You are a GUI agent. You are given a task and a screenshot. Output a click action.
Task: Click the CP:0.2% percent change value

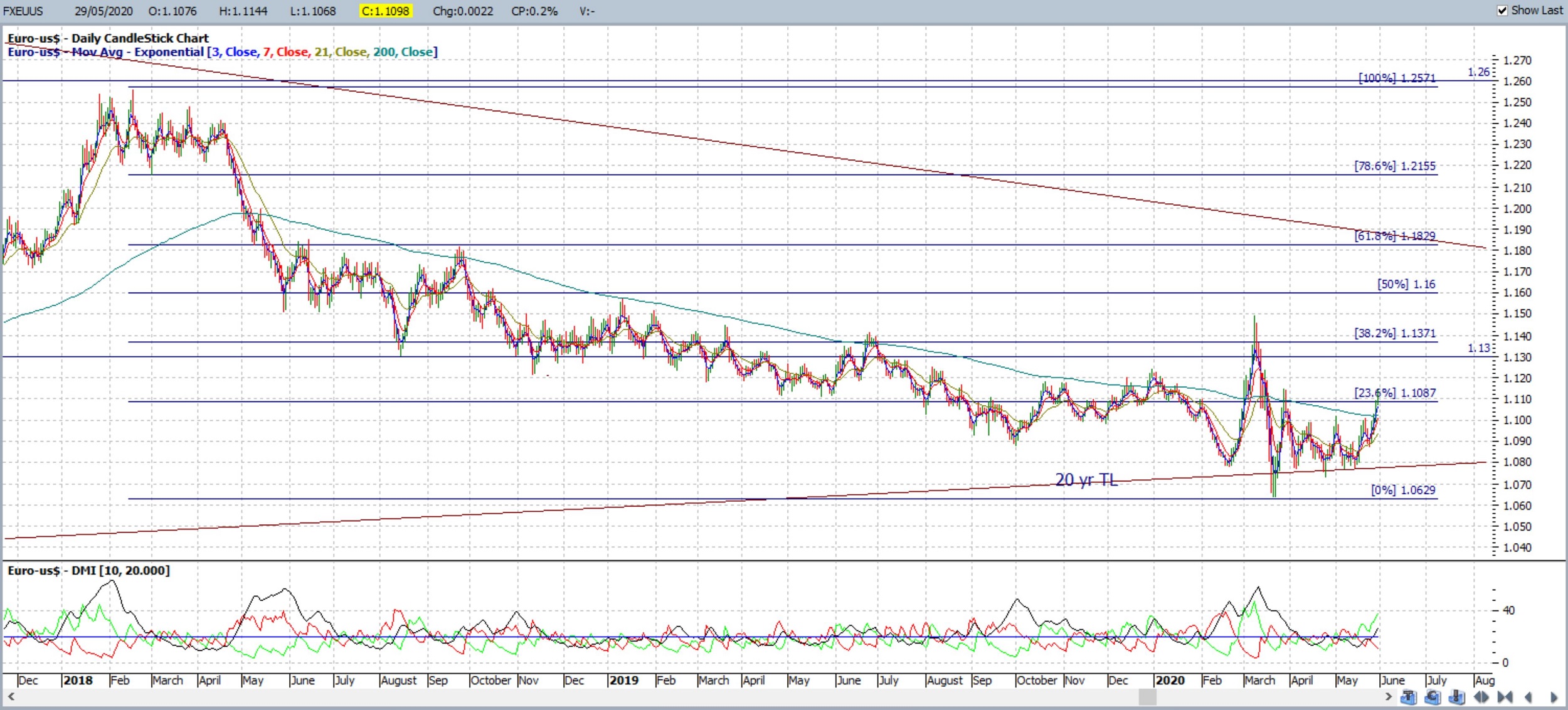coord(534,11)
